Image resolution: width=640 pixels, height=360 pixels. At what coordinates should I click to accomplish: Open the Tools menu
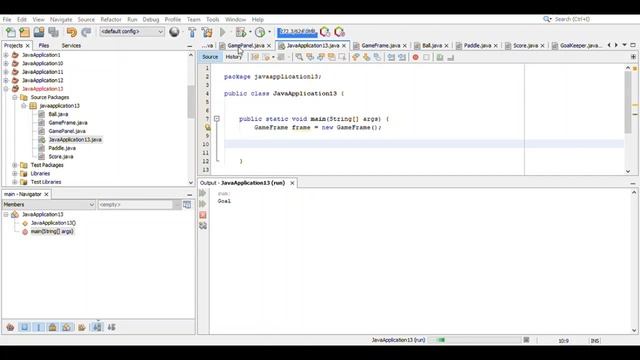tap(213, 19)
